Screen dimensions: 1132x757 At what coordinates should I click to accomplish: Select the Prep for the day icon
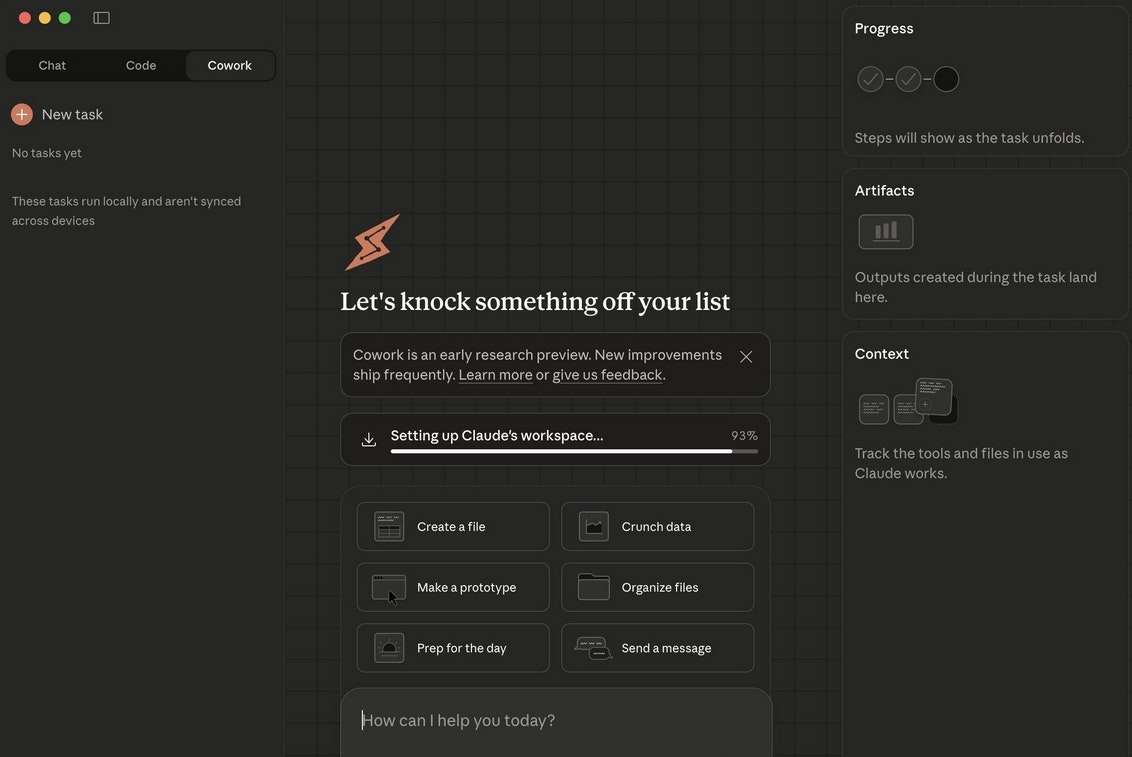click(389, 647)
